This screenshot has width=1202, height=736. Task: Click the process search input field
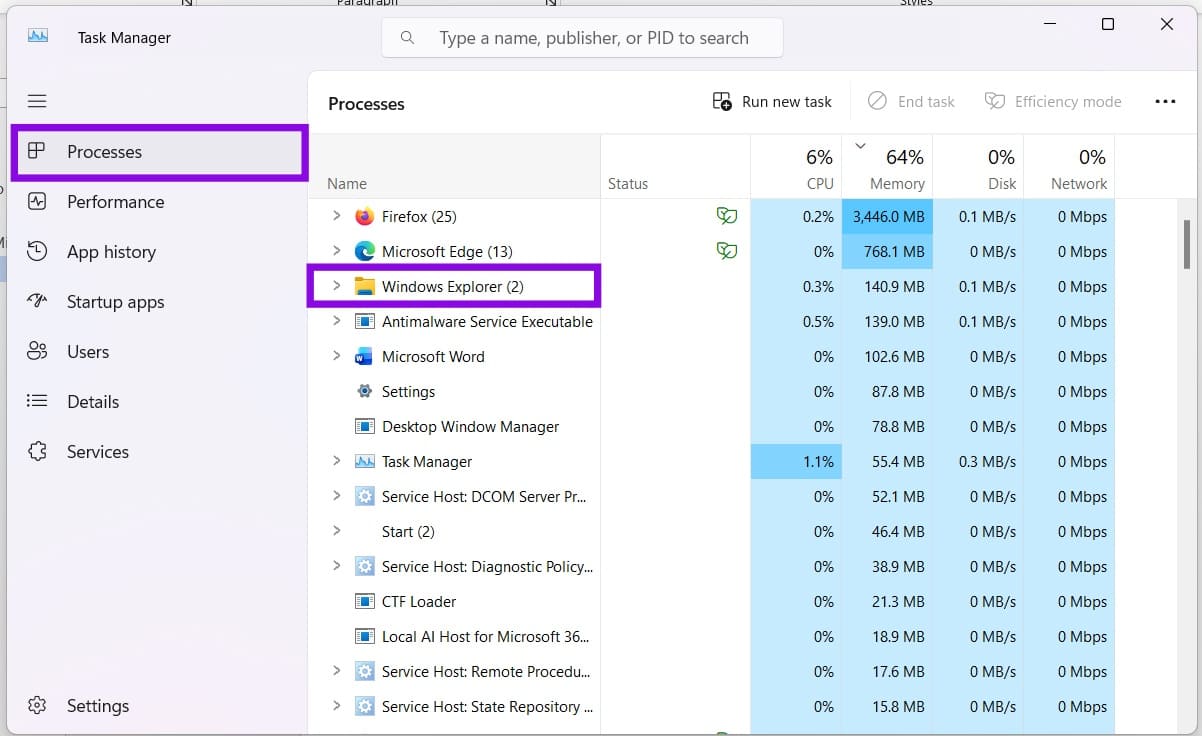(582, 38)
